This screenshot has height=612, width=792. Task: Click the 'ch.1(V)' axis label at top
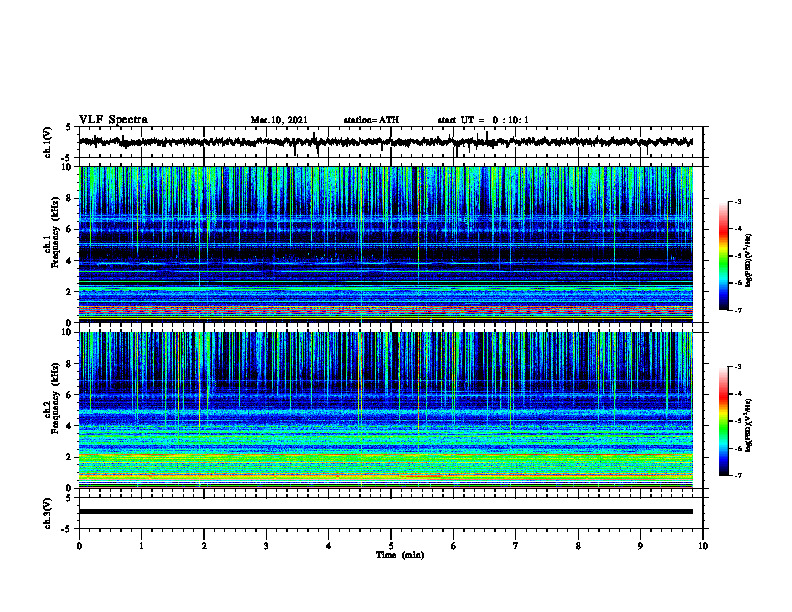(x=48, y=142)
